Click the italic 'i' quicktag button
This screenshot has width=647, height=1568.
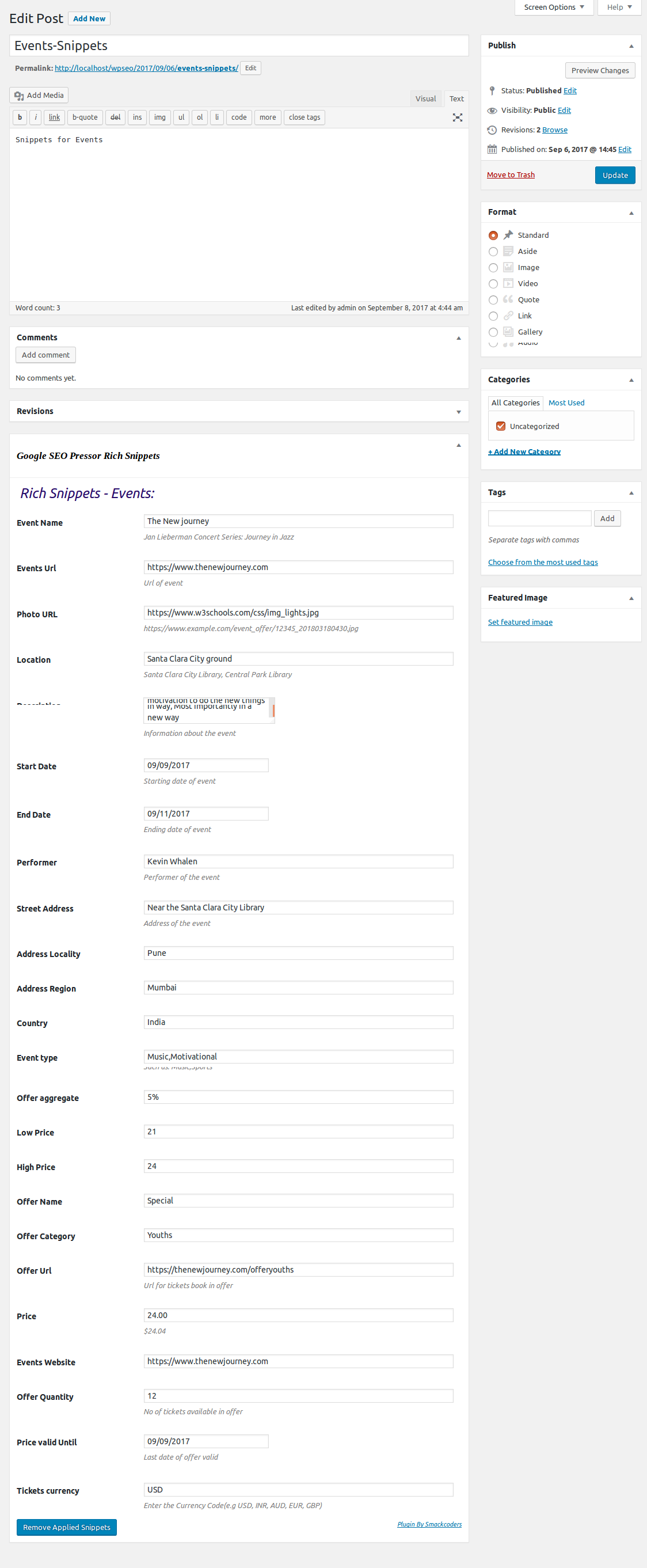coord(35,117)
